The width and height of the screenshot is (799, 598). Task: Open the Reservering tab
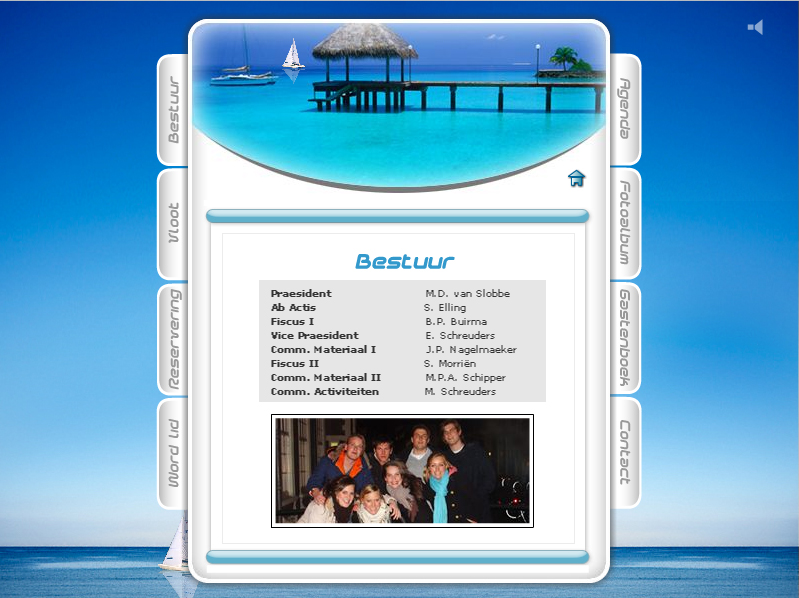[174, 339]
